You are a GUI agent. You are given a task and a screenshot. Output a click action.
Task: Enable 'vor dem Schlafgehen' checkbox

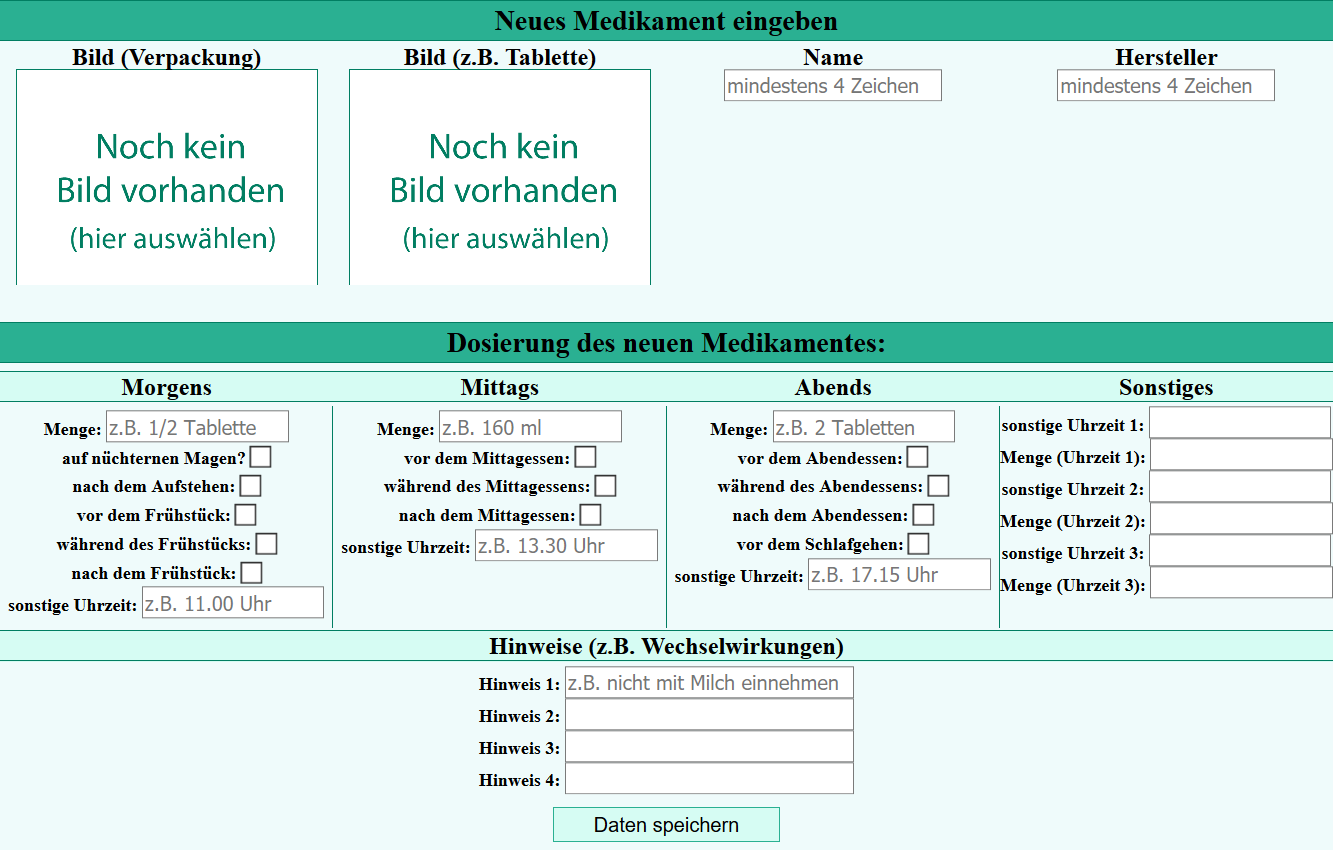pos(919,544)
